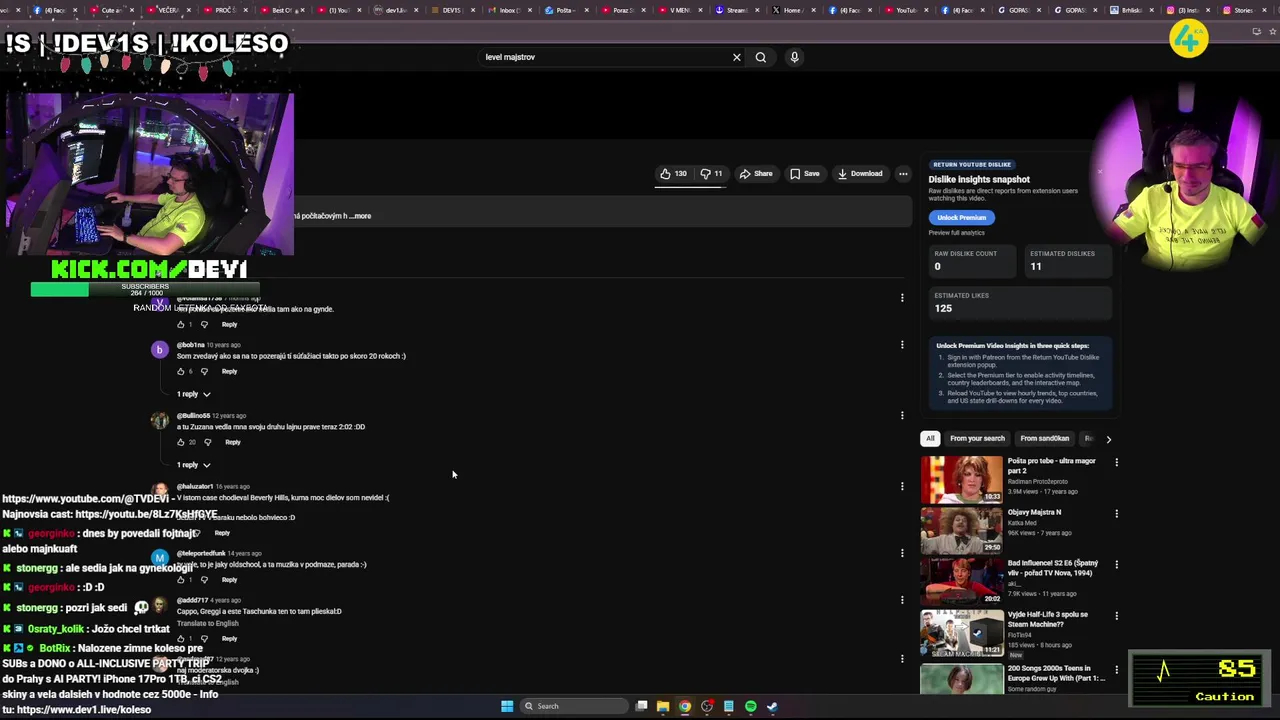Open the Preview full analytics link
This screenshot has height=720, width=1280.
click(x=956, y=233)
